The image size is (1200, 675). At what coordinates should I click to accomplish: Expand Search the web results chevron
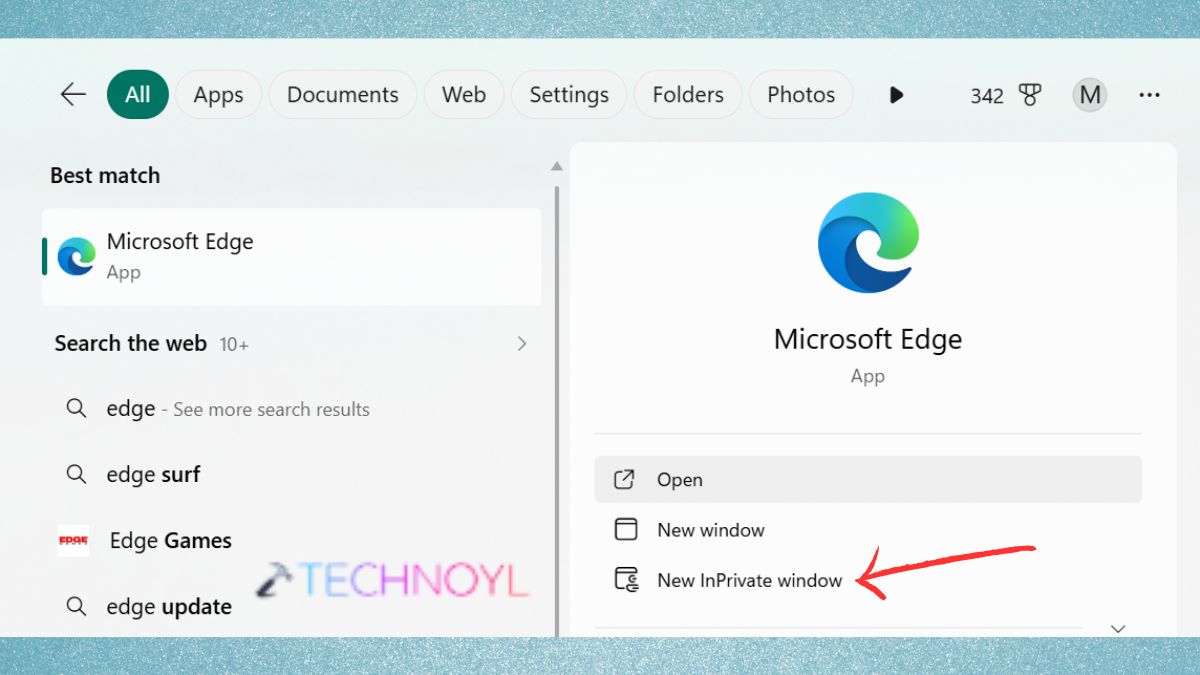tap(522, 344)
